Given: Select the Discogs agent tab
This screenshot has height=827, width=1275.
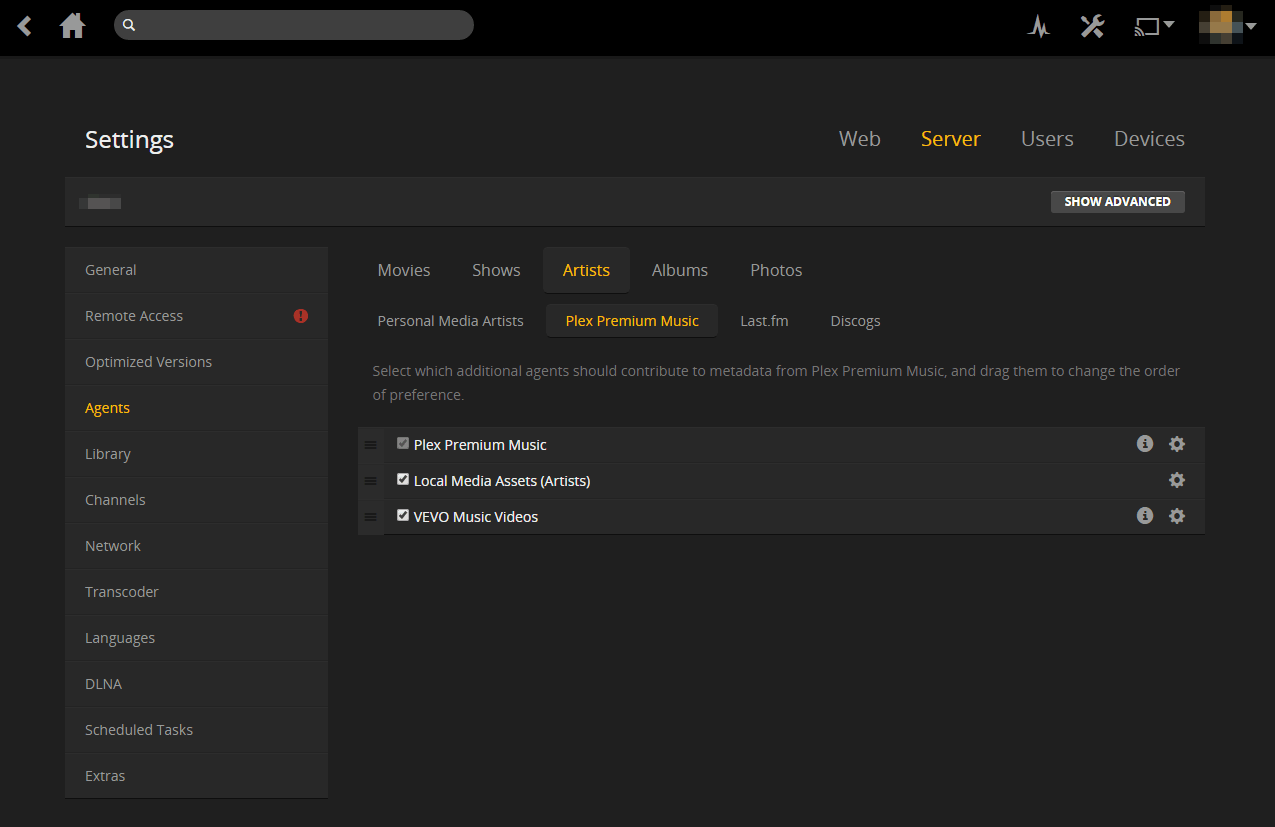Looking at the screenshot, I should 855,321.
